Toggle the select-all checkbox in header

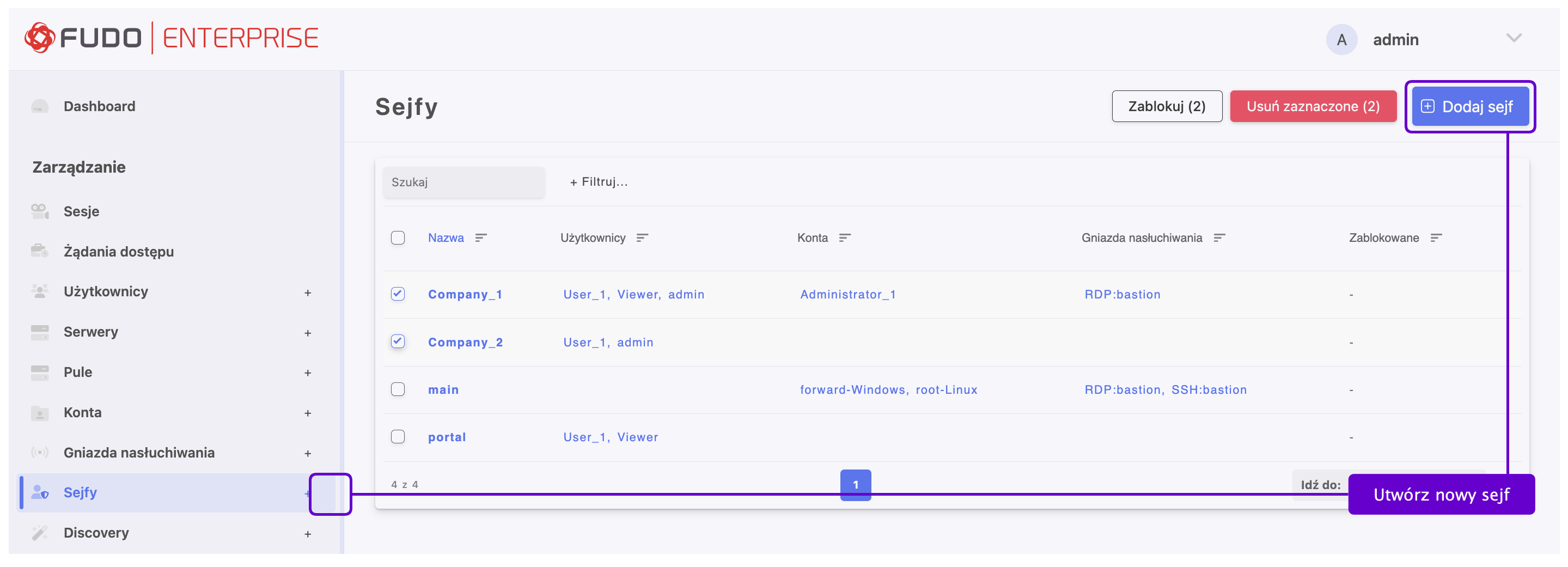[398, 237]
